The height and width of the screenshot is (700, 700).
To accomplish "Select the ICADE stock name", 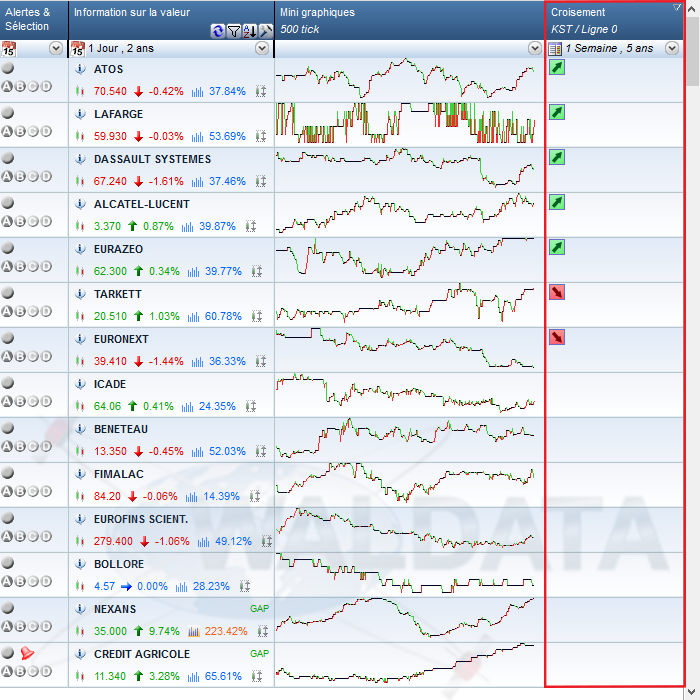I will [110, 384].
